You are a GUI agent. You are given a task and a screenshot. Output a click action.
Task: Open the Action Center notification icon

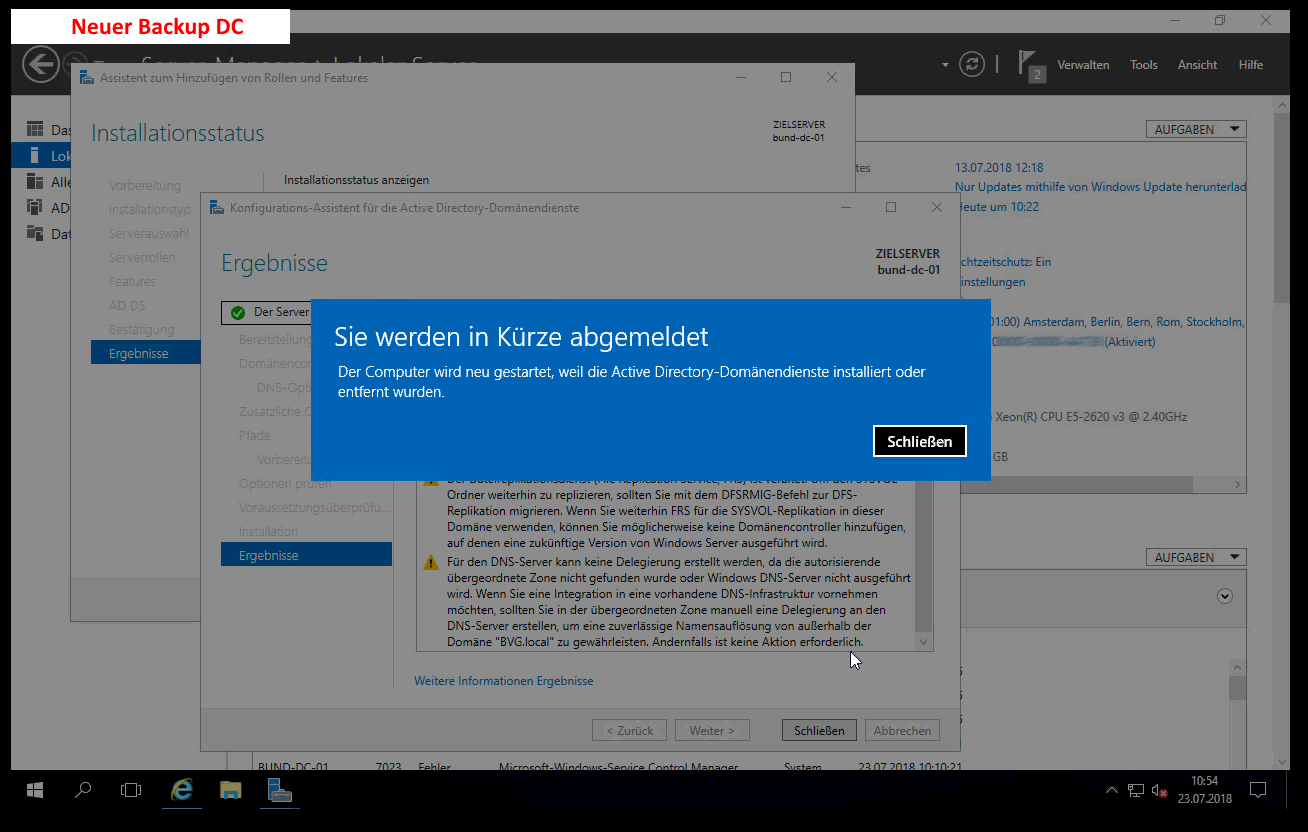[1258, 790]
